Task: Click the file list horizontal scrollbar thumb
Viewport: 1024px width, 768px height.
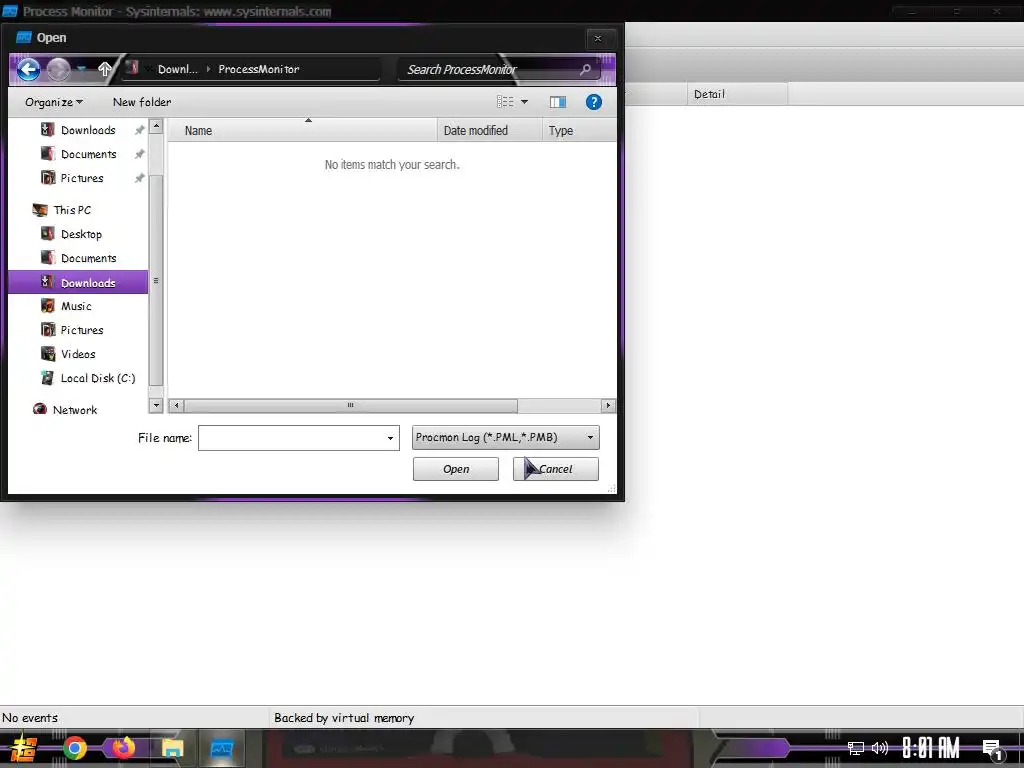Action: click(351, 406)
